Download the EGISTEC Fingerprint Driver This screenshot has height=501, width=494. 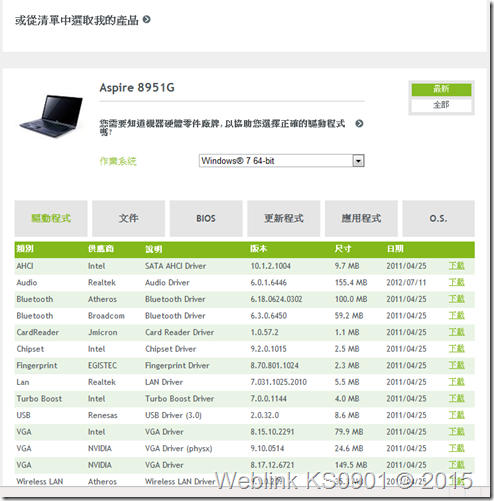pos(456,365)
